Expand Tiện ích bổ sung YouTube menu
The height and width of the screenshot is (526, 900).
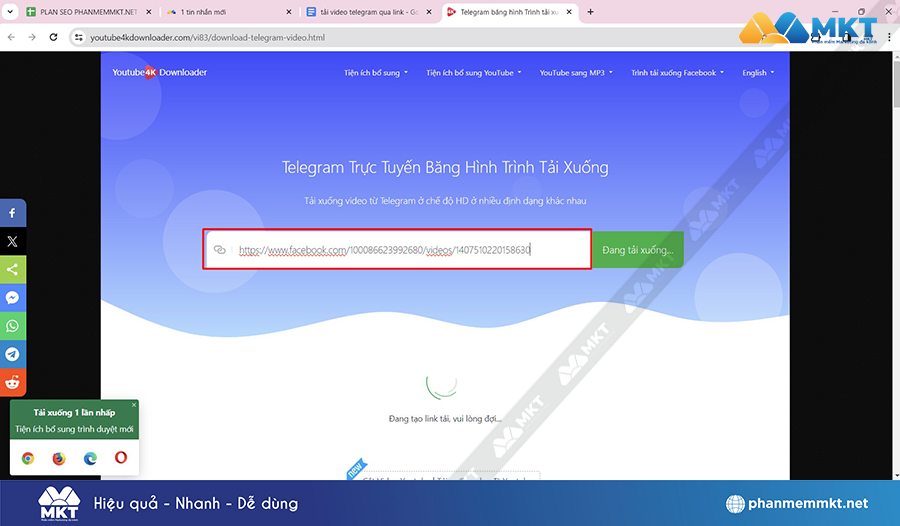(474, 73)
